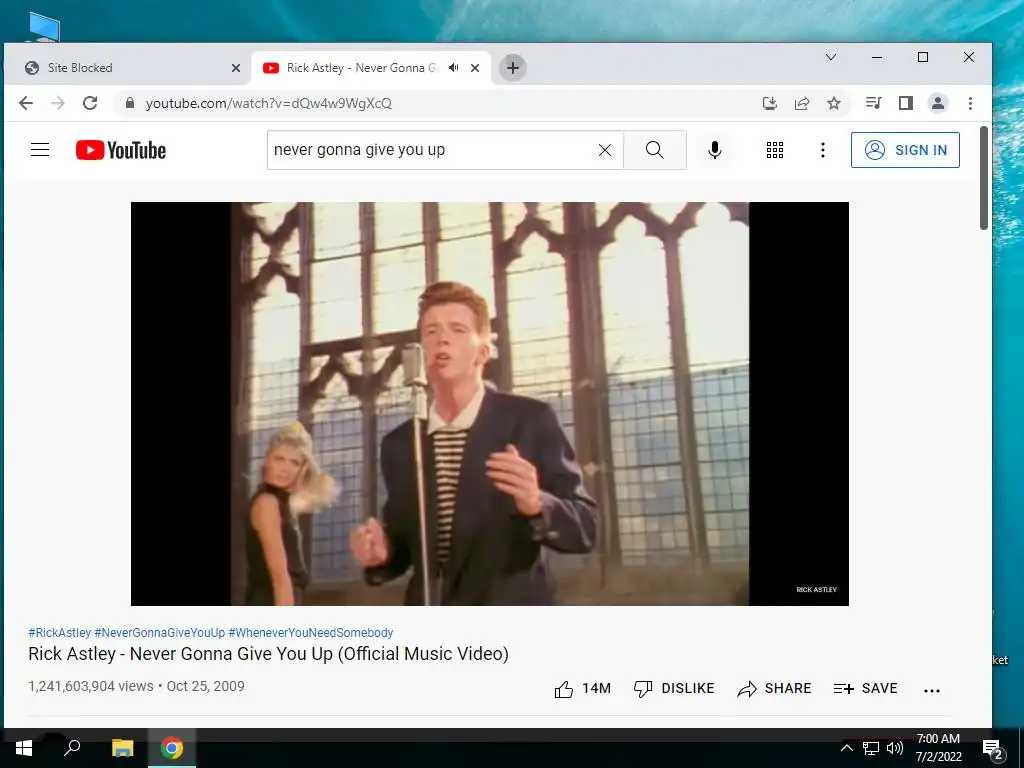Image resolution: width=1024 pixels, height=768 pixels.
Task: Go to the YouTube home logo
Action: point(121,150)
